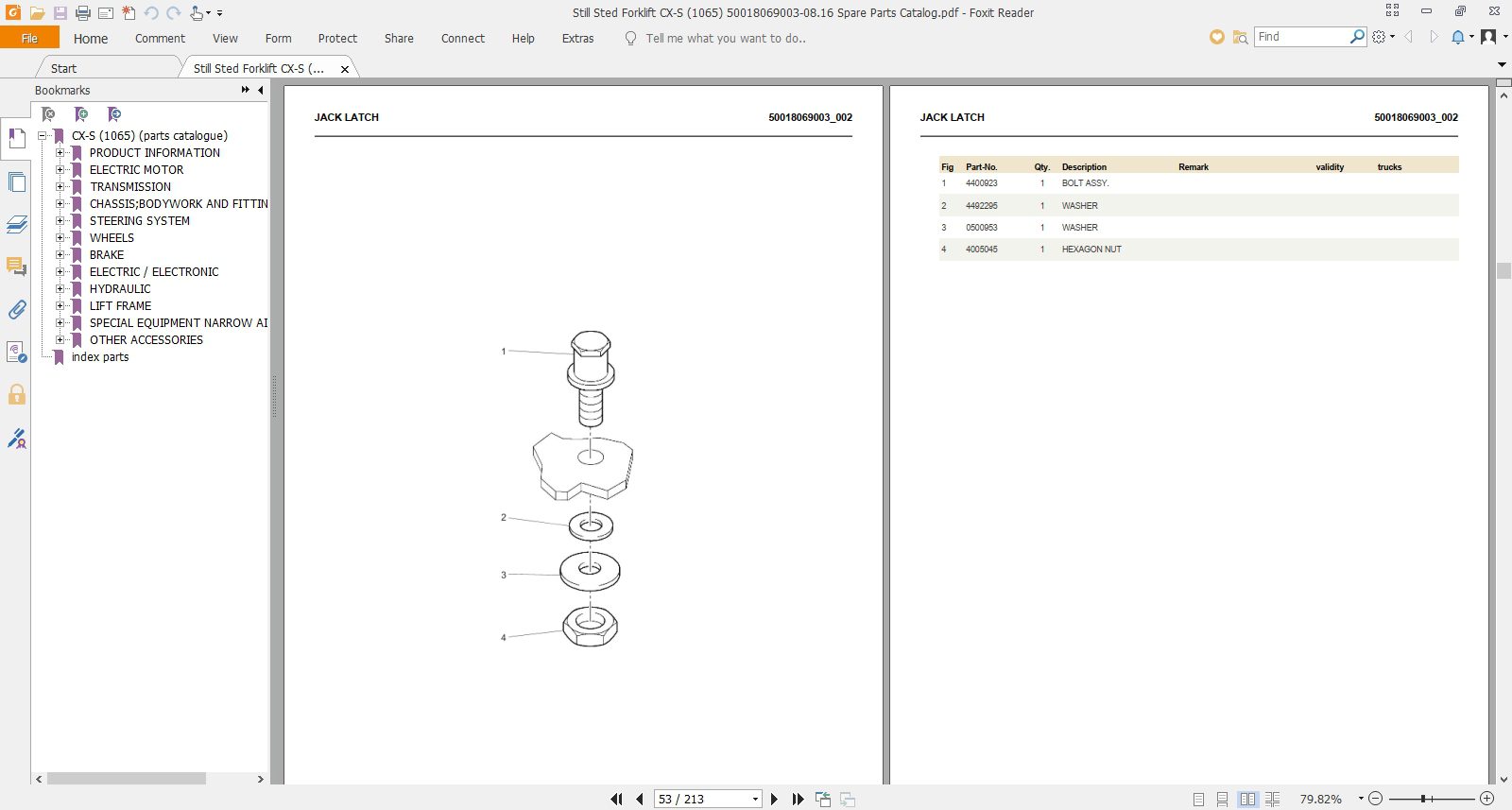Screen dimensions: 1512x810
Task: Go to the first page
Action: pyautogui.click(x=617, y=800)
